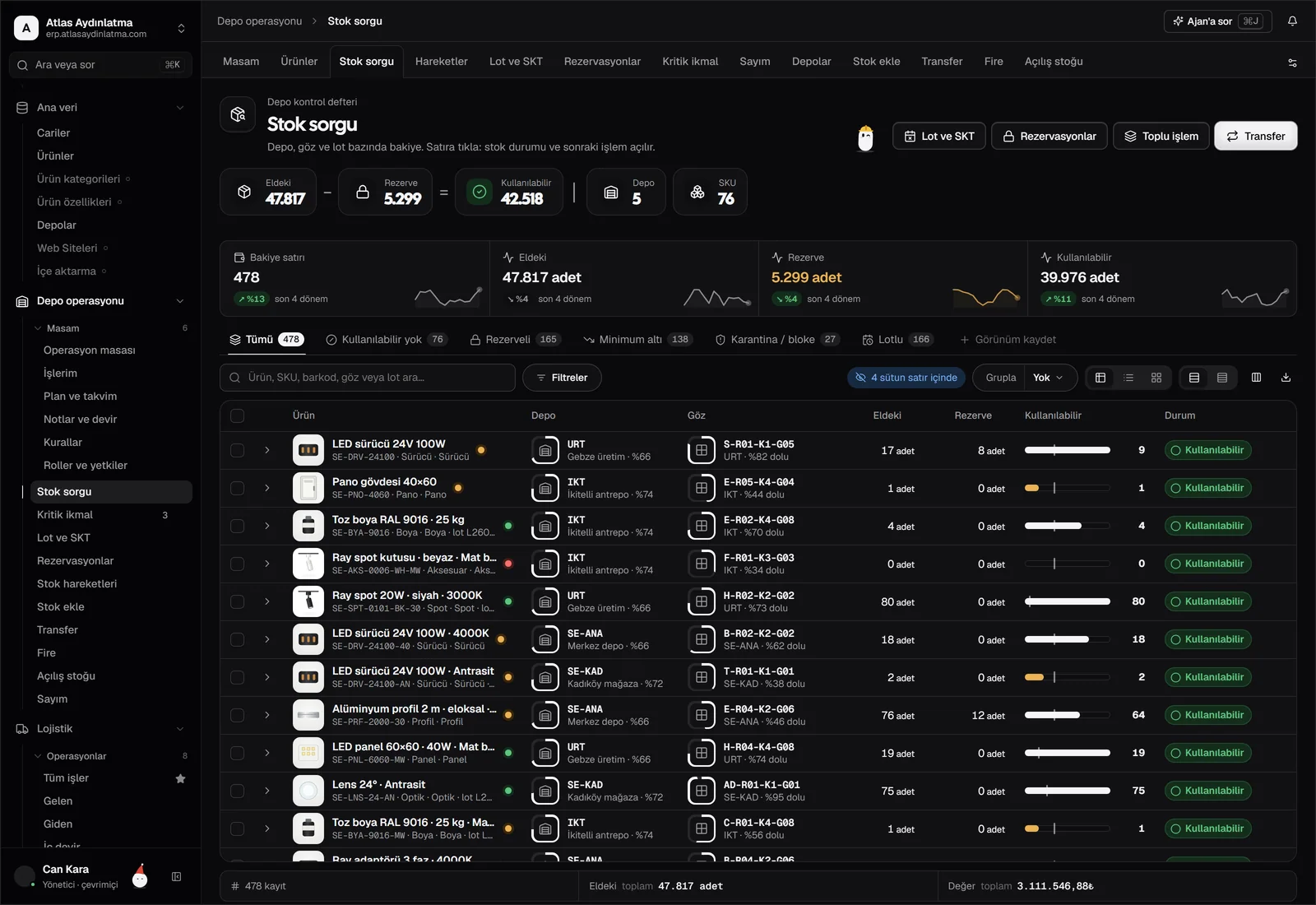Click the download export icon
The height and width of the screenshot is (905, 1316).
tap(1286, 378)
